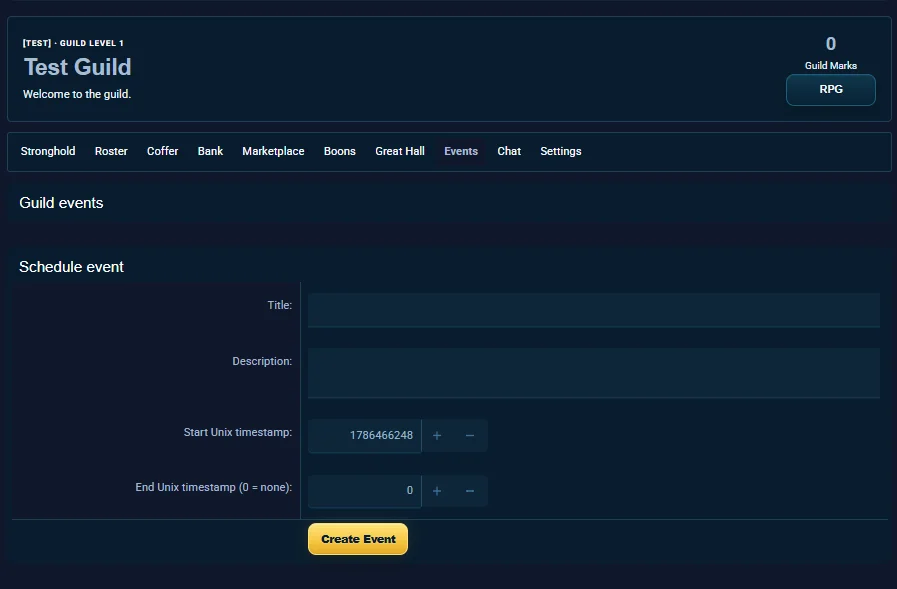Viewport: 897px width, 589px height.
Task: Click the 'Welcome to the guild.' text
Action: [x=77, y=94]
